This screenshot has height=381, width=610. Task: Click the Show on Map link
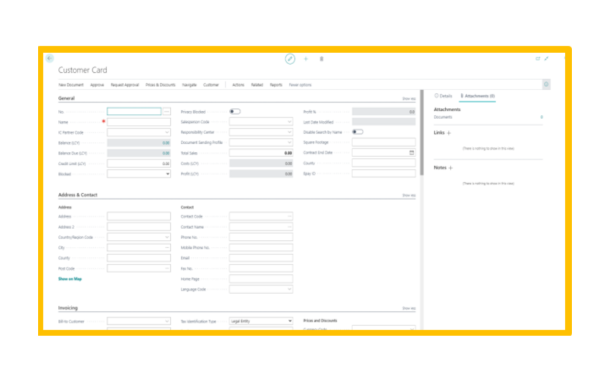[x=70, y=279]
